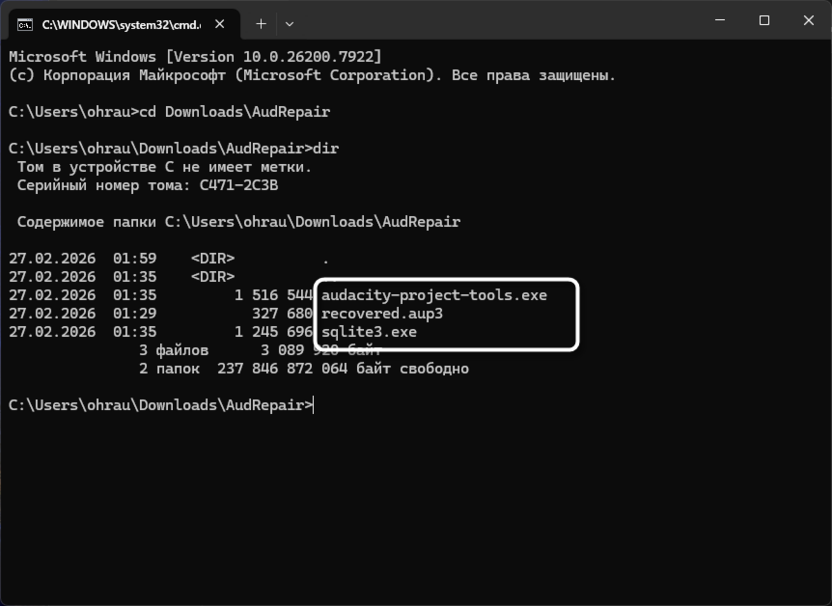Image resolution: width=832 pixels, height=606 pixels.
Task: Click the size value 327 680
Action: (282, 314)
